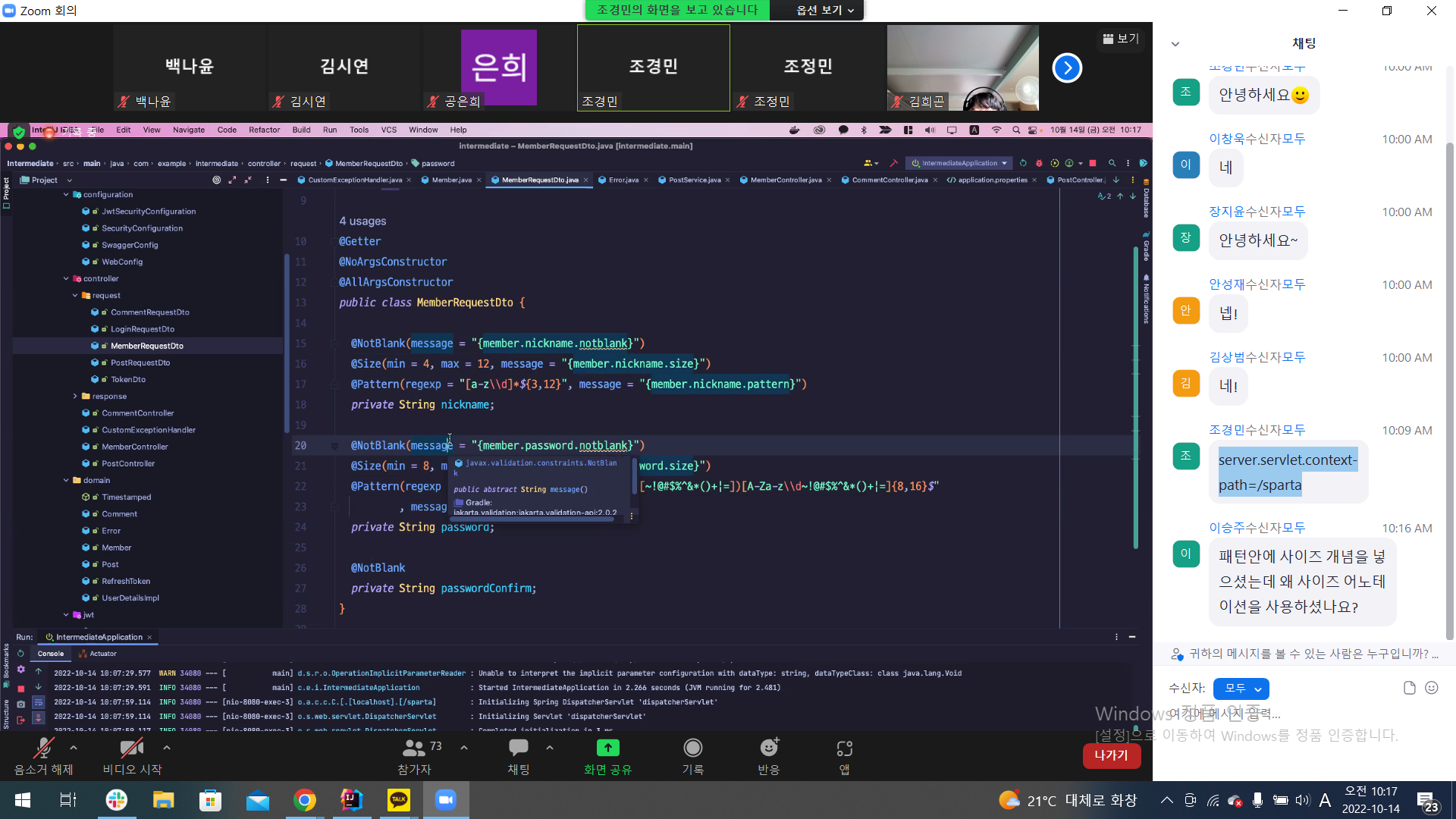Viewport: 1456px width, 819px height.
Task: Open the Zoom apps (앱) icon
Action: click(844, 749)
